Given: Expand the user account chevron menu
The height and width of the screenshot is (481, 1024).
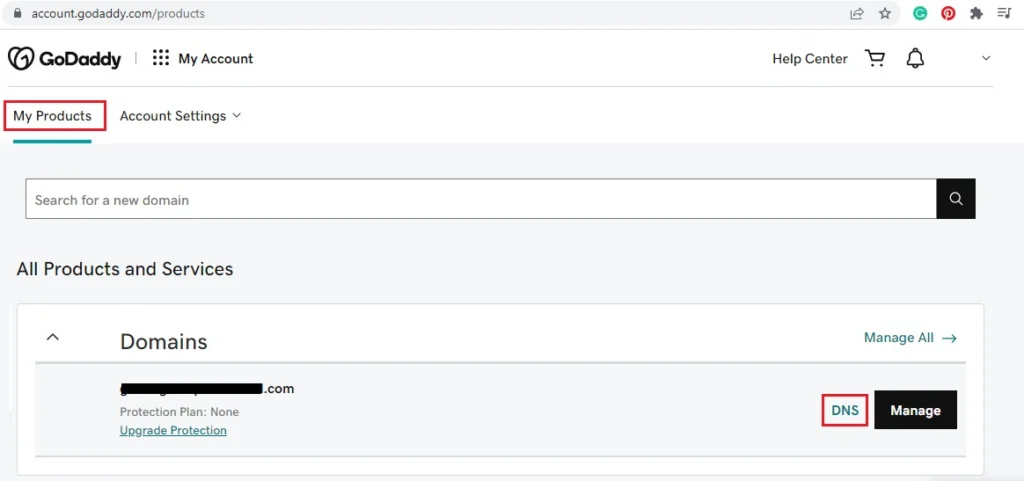Looking at the screenshot, I should coord(986,58).
